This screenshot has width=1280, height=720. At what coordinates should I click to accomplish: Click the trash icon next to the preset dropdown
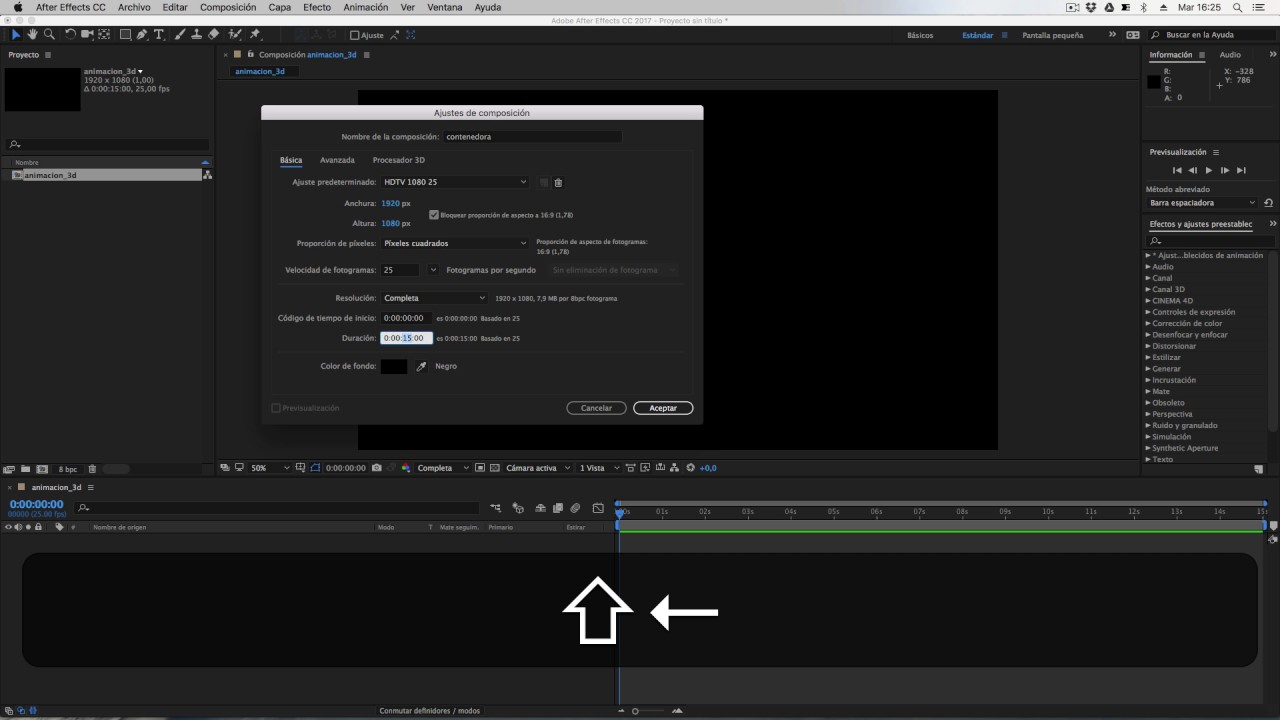coord(558,183)
